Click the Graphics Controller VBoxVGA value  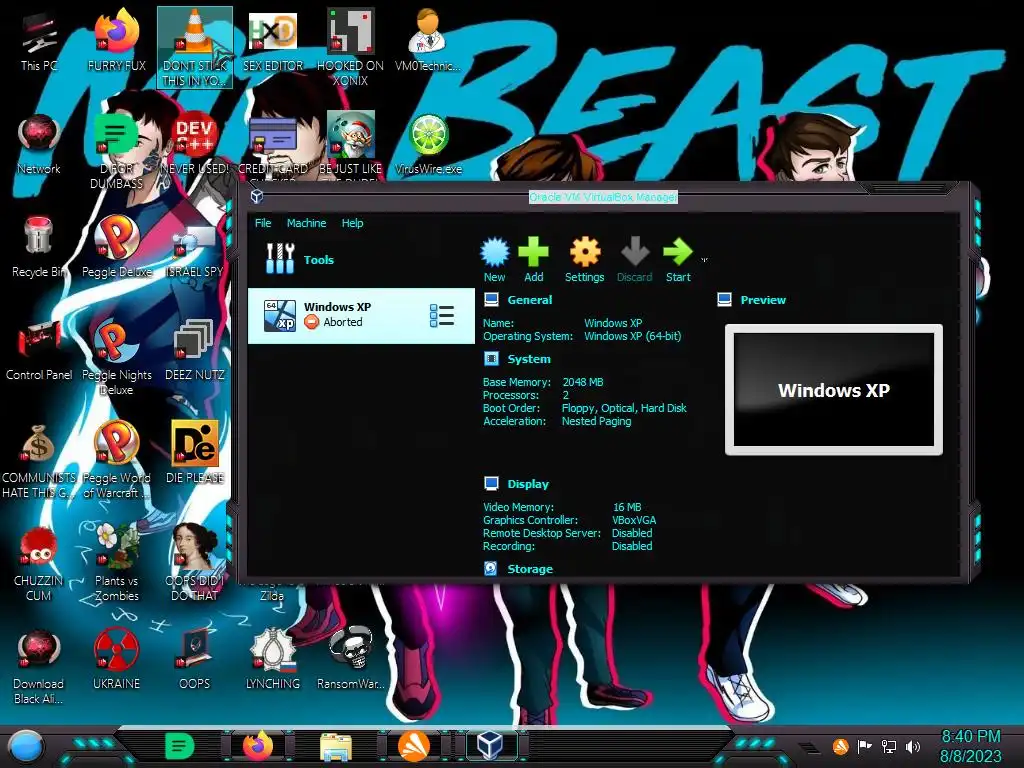click(633, 520)
